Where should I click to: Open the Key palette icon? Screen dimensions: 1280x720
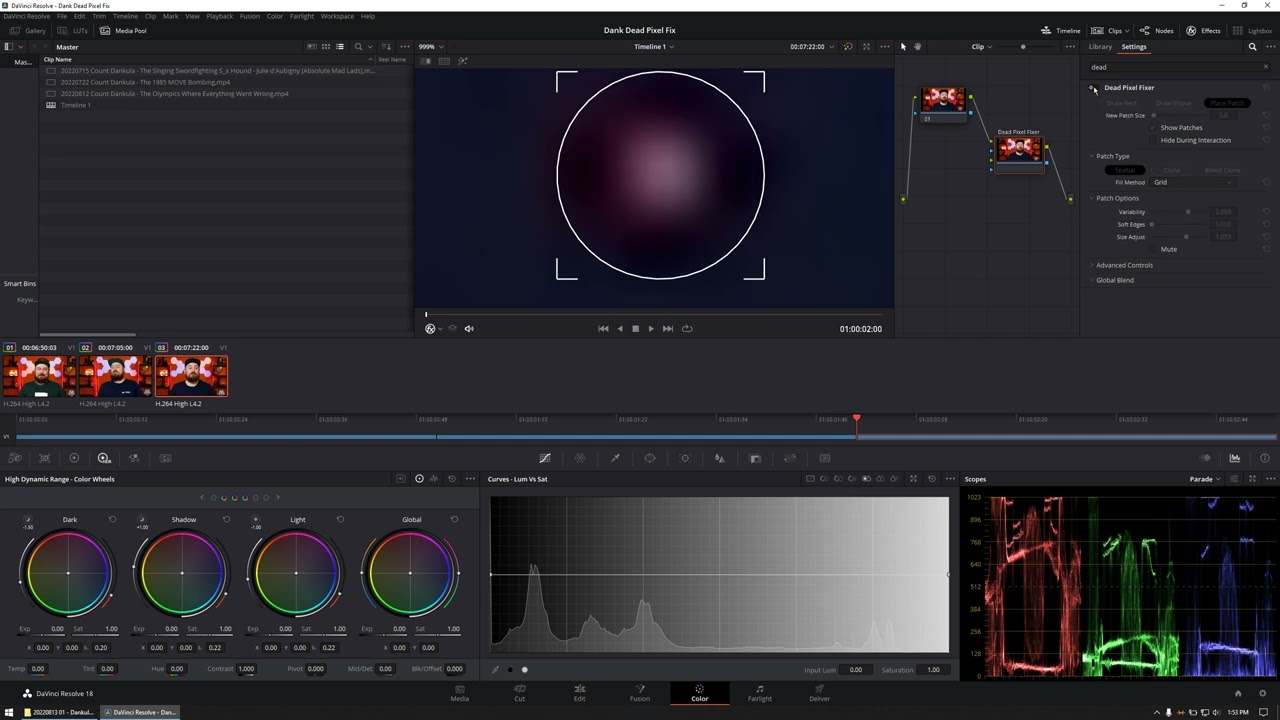(755, 458)
